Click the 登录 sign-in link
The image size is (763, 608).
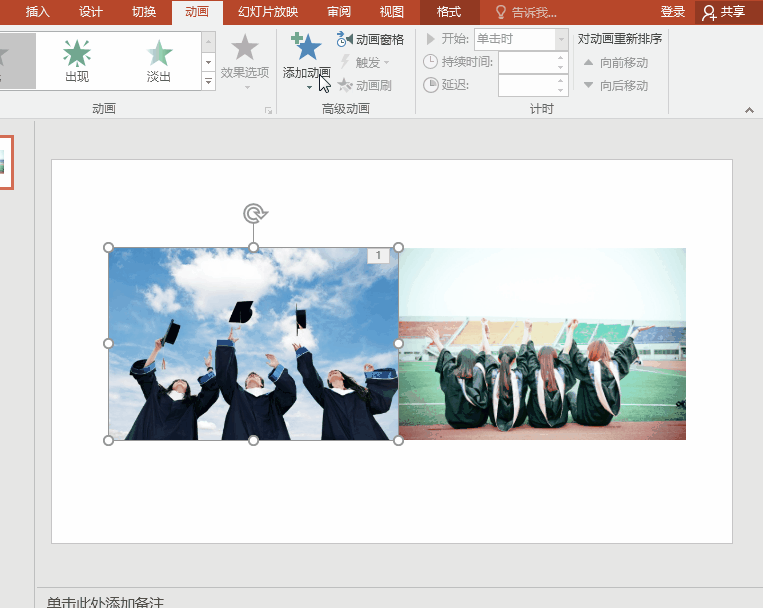672,12
